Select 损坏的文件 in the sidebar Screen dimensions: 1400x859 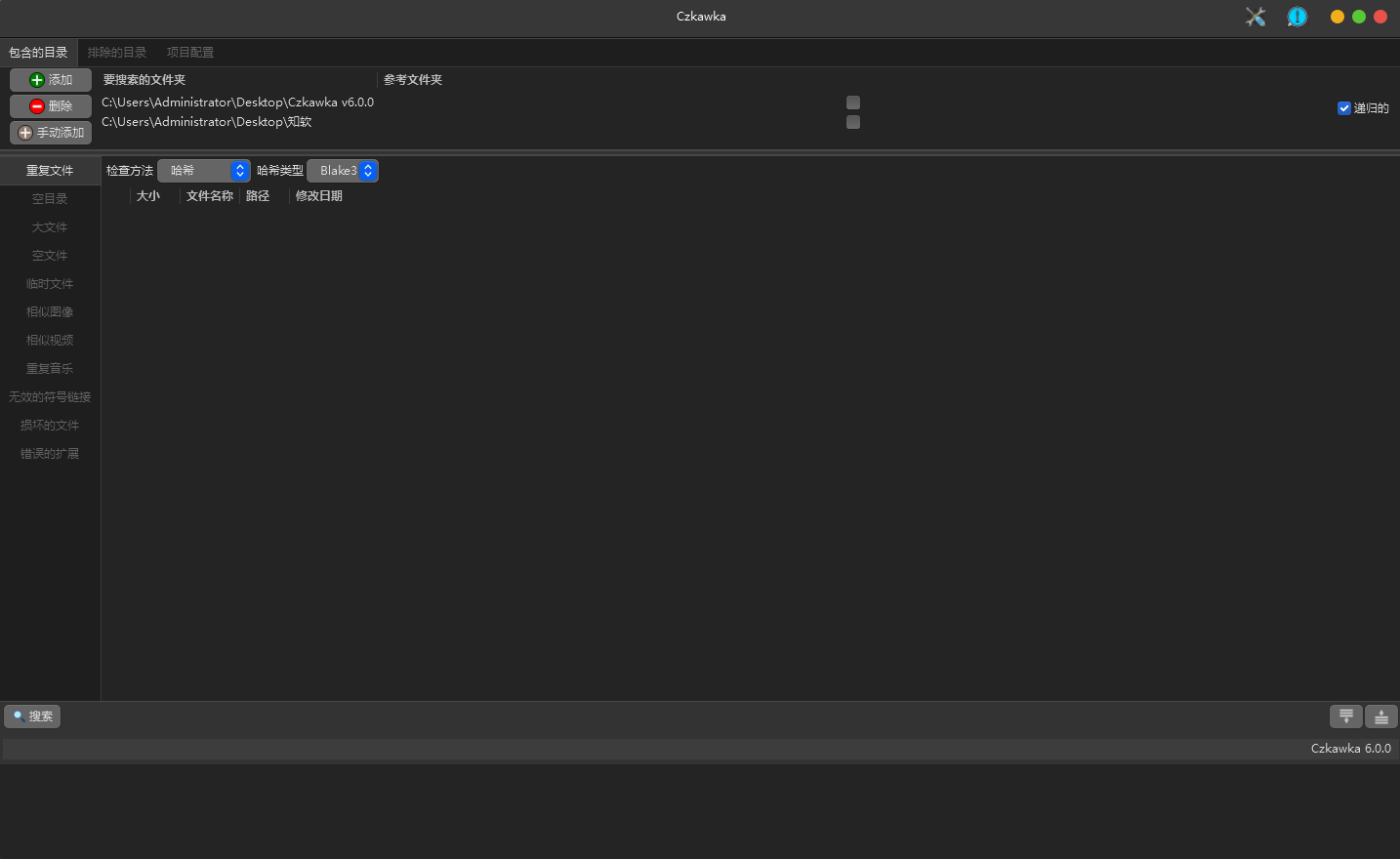click(x=50, y=426)
